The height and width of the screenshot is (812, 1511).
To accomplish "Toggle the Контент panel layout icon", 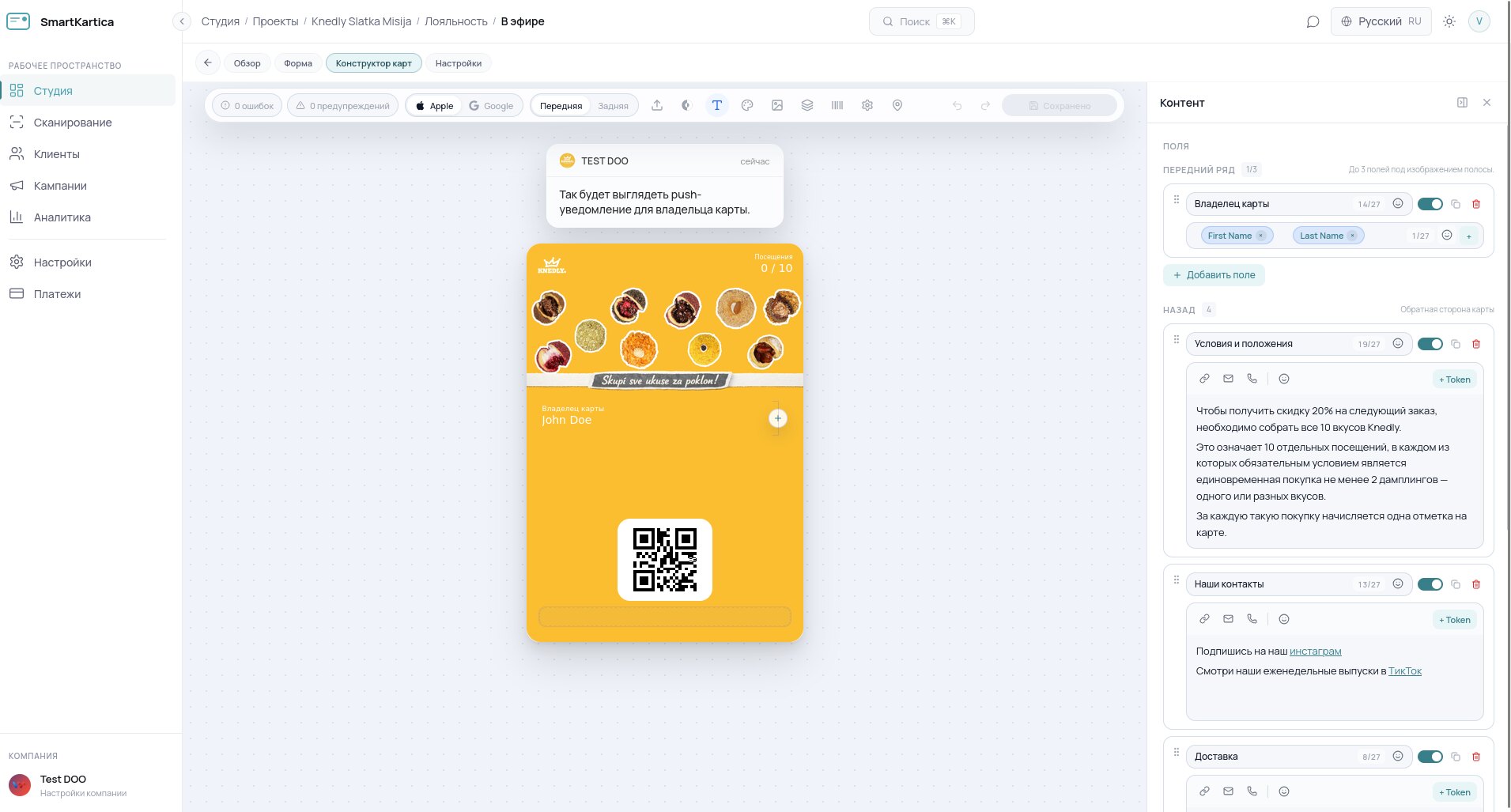I will click(x=1463, y=103).
